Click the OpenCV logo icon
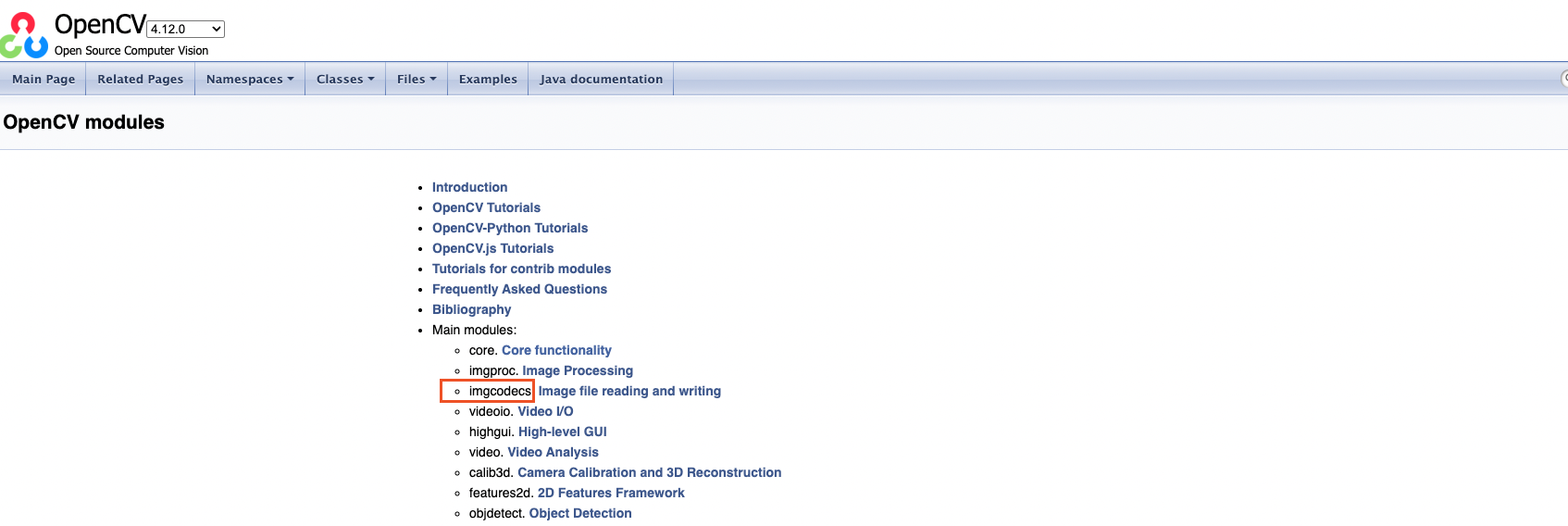The width and height of the screenshot is (1568, 526). 23,35
